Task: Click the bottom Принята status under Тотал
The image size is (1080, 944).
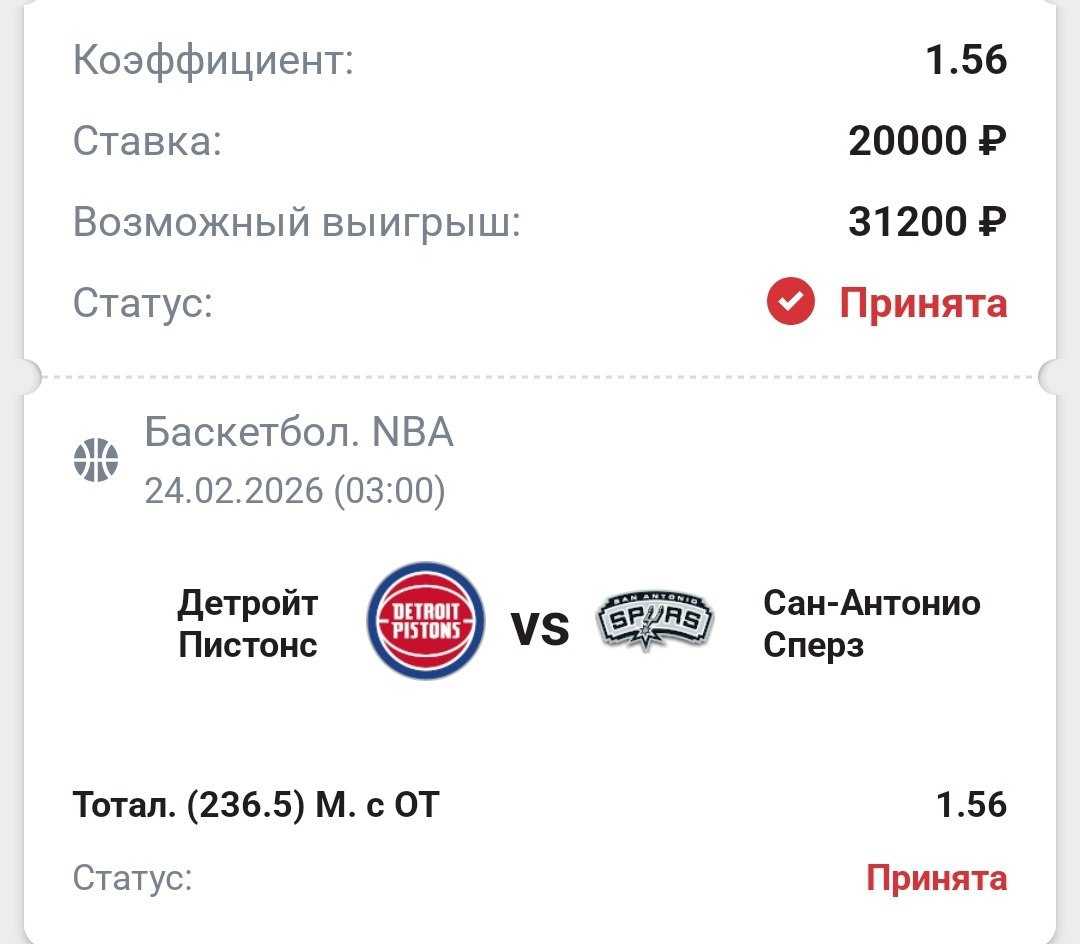Action: (936, 878)
